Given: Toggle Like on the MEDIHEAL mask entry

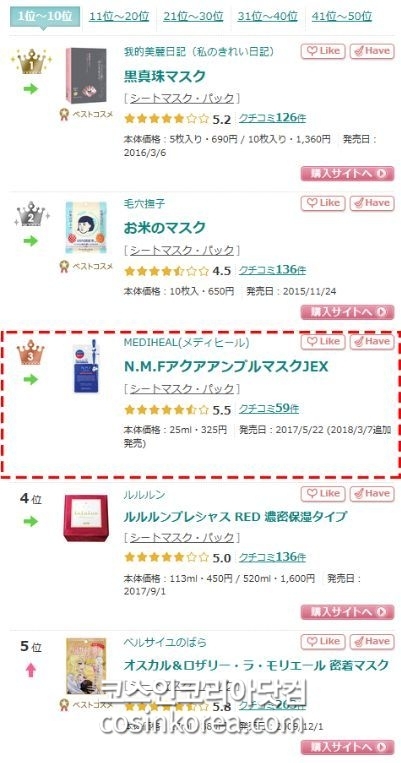Looking at the screenshot, I should coord(323,342).
